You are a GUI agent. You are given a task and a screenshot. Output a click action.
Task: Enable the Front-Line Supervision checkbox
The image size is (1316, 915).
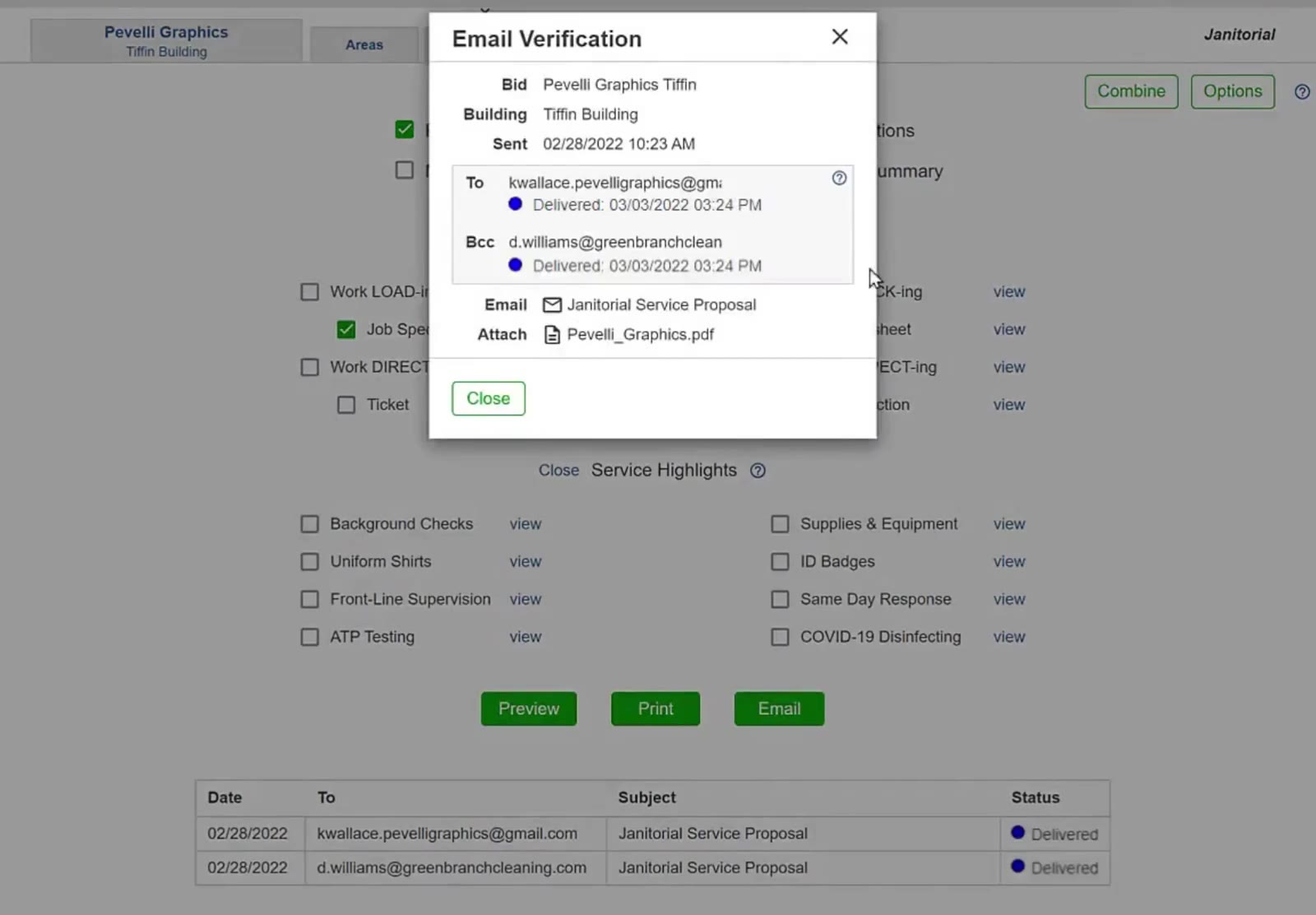coord(309,599)
